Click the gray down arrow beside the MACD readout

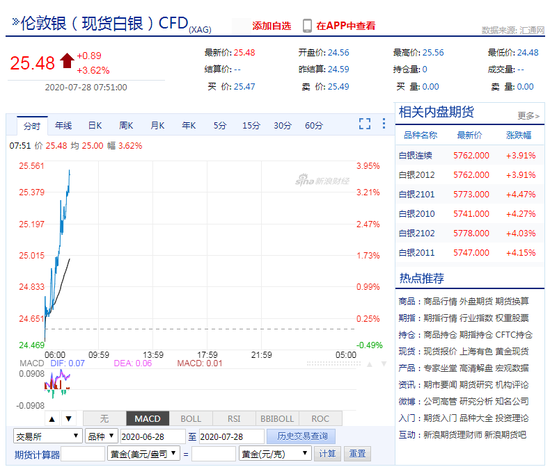[384, 364]
